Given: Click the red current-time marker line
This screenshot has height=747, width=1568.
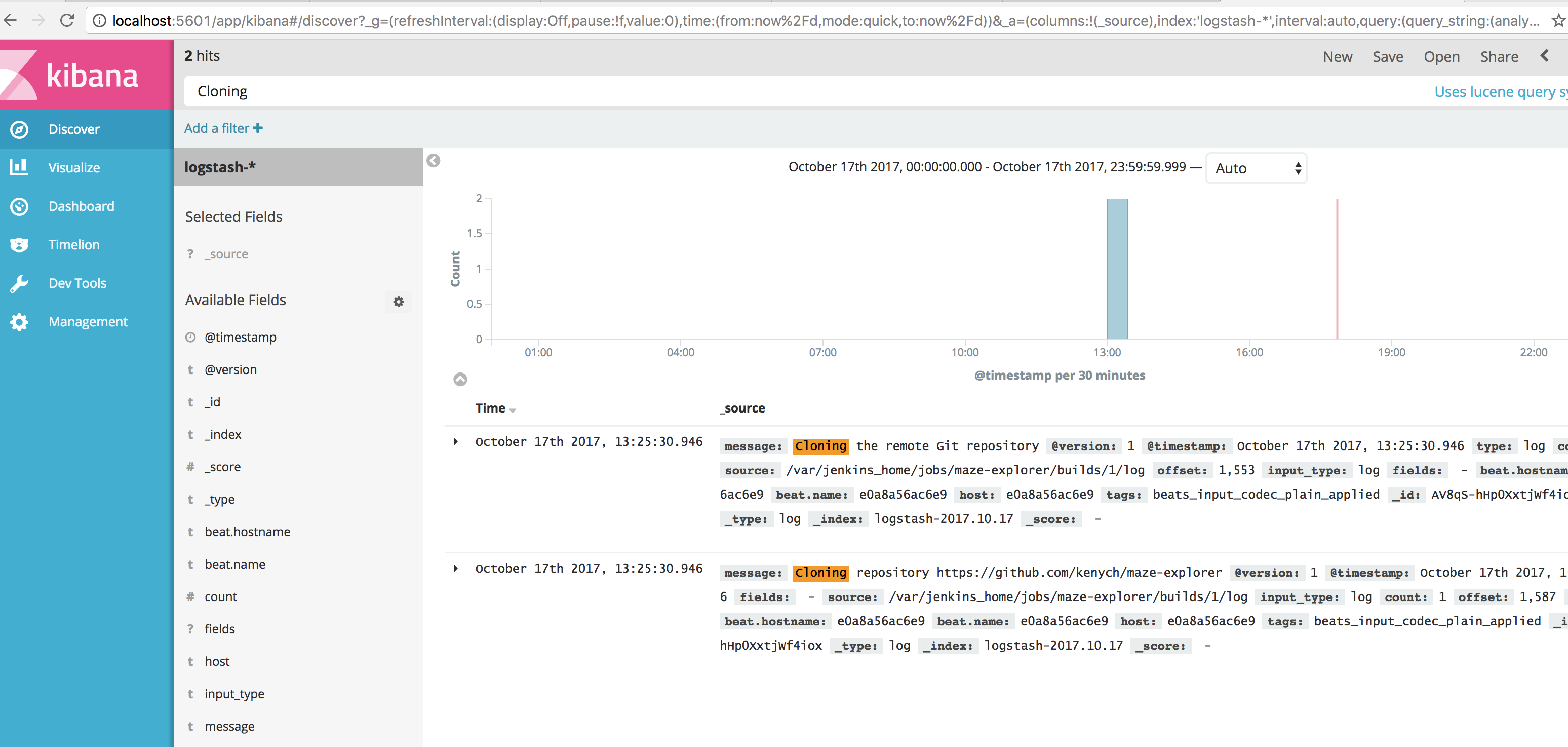Looking at the screenshot, I should (x=1337, y=269).
